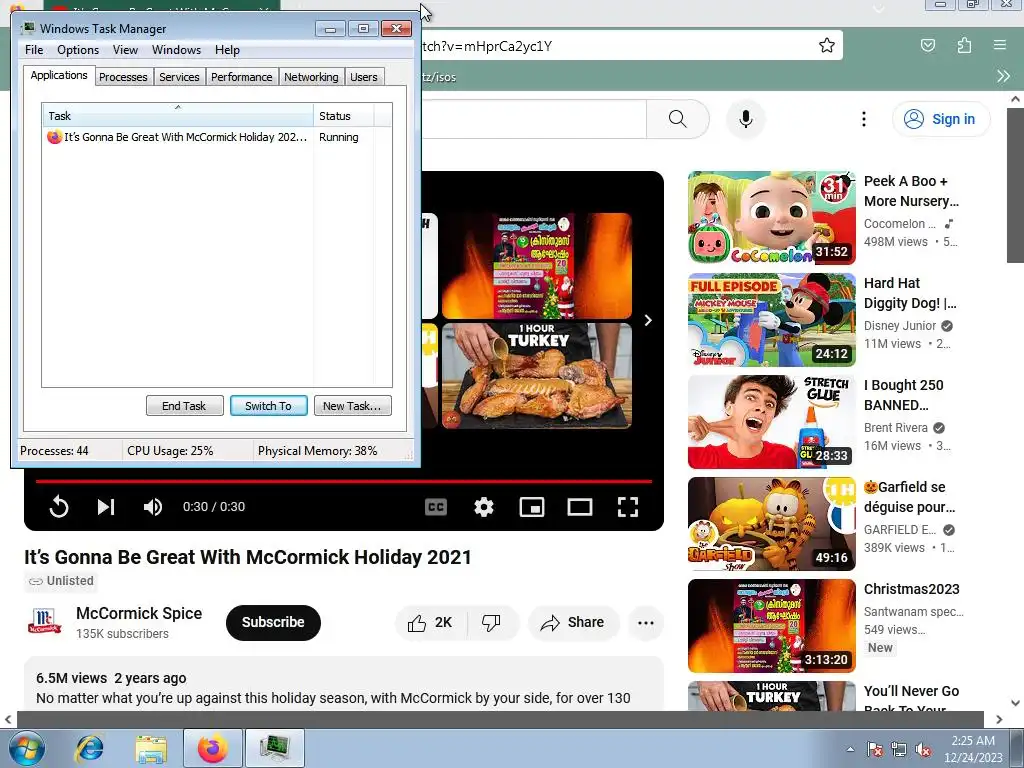This screenshot has width=1024, height=768.
Task: Click Task Manager taskbar icon
Action: [275, 748]
